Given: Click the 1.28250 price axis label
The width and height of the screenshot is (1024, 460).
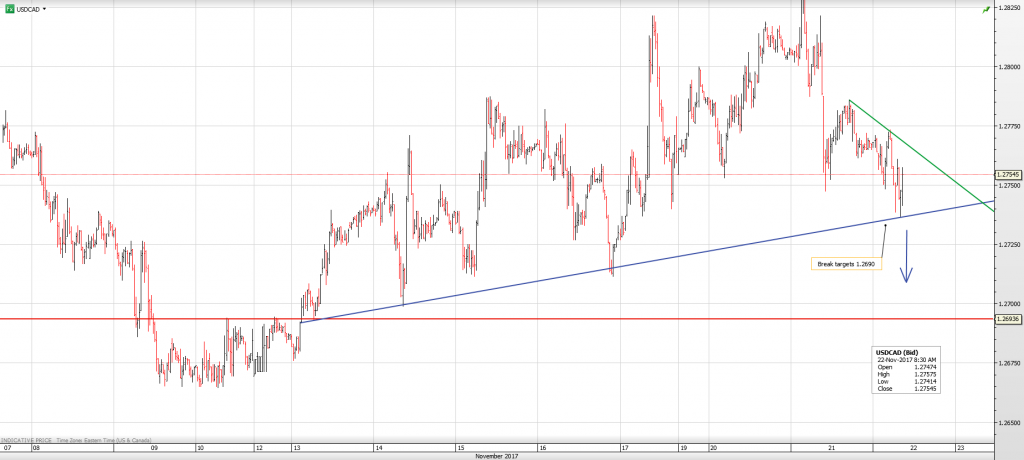Looking at the screenshot, I should pos(1008,7).
